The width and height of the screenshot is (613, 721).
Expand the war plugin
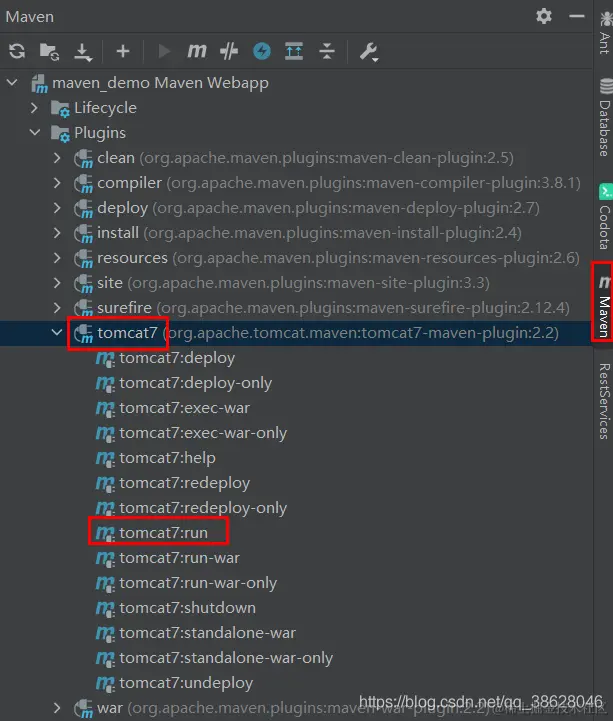[57, 708]
